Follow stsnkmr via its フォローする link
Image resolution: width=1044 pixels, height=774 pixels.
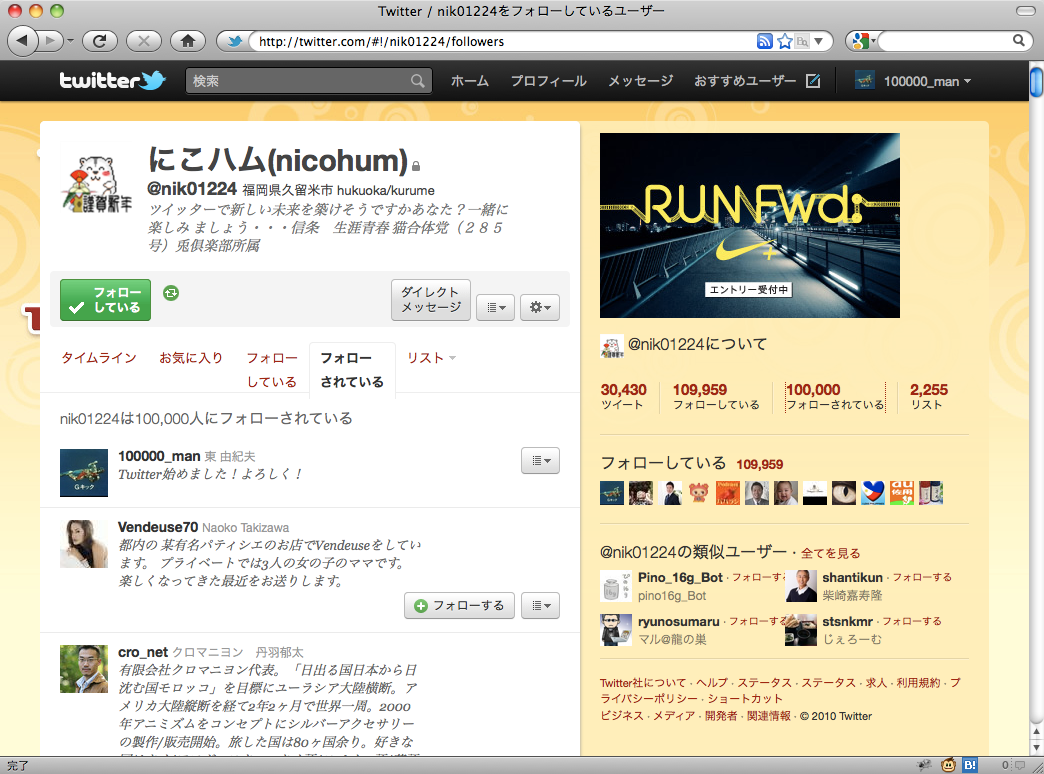tap(912, 621)
